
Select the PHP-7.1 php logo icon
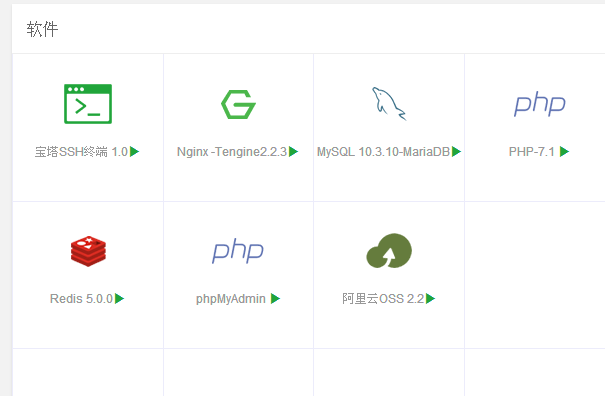[540, 104]
